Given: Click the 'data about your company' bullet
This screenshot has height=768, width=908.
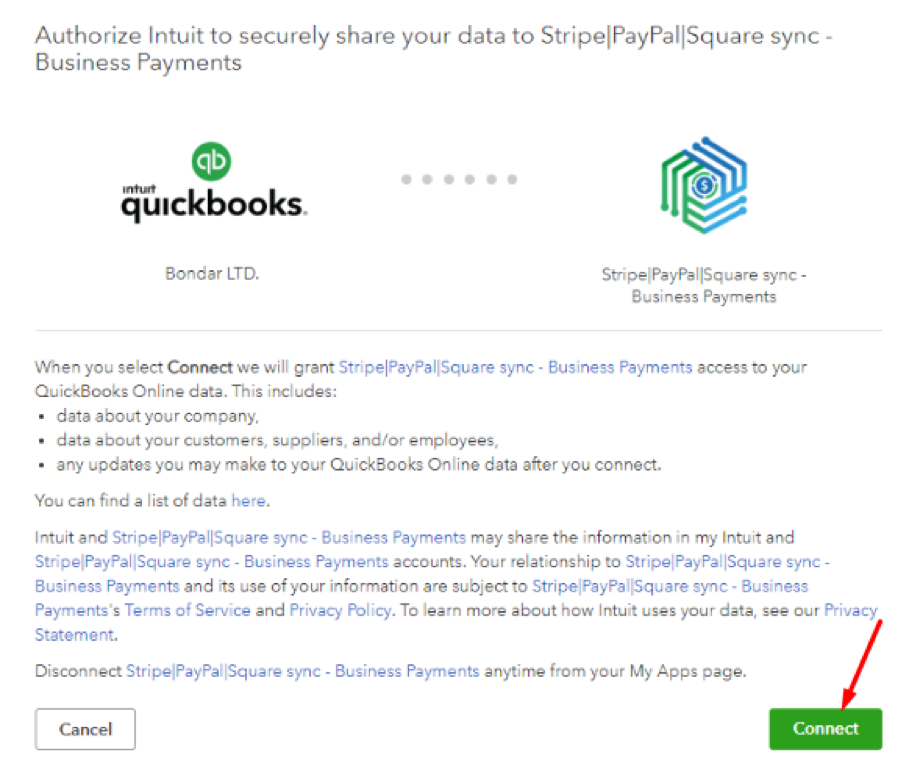Looking at the screenshot, I should tap(158, 416).
